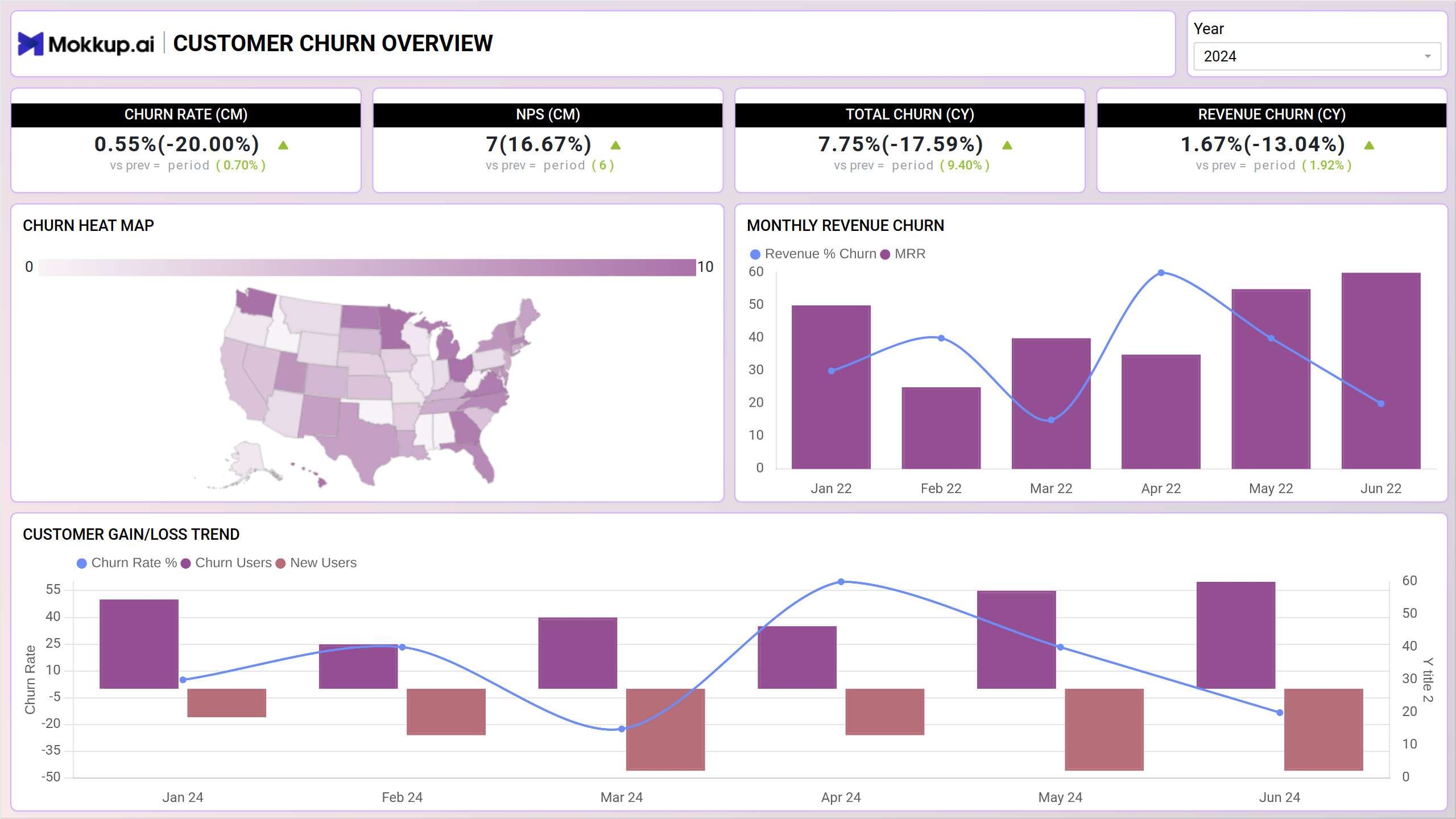Select the Apr 22 MRR bar
The width and height of the screenshot is (1456, 819).
(x=1161, y=412)
